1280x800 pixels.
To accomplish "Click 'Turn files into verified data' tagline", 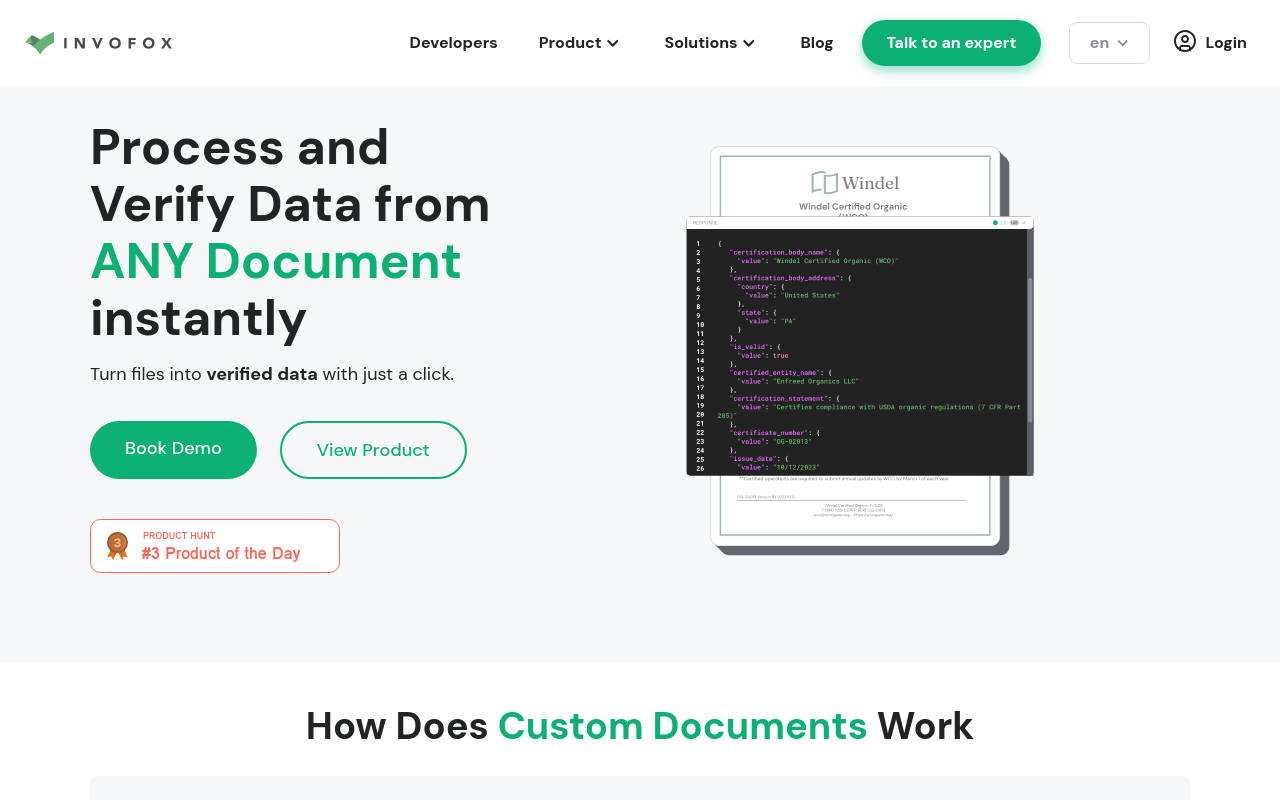I will click(x=272, y=374).
